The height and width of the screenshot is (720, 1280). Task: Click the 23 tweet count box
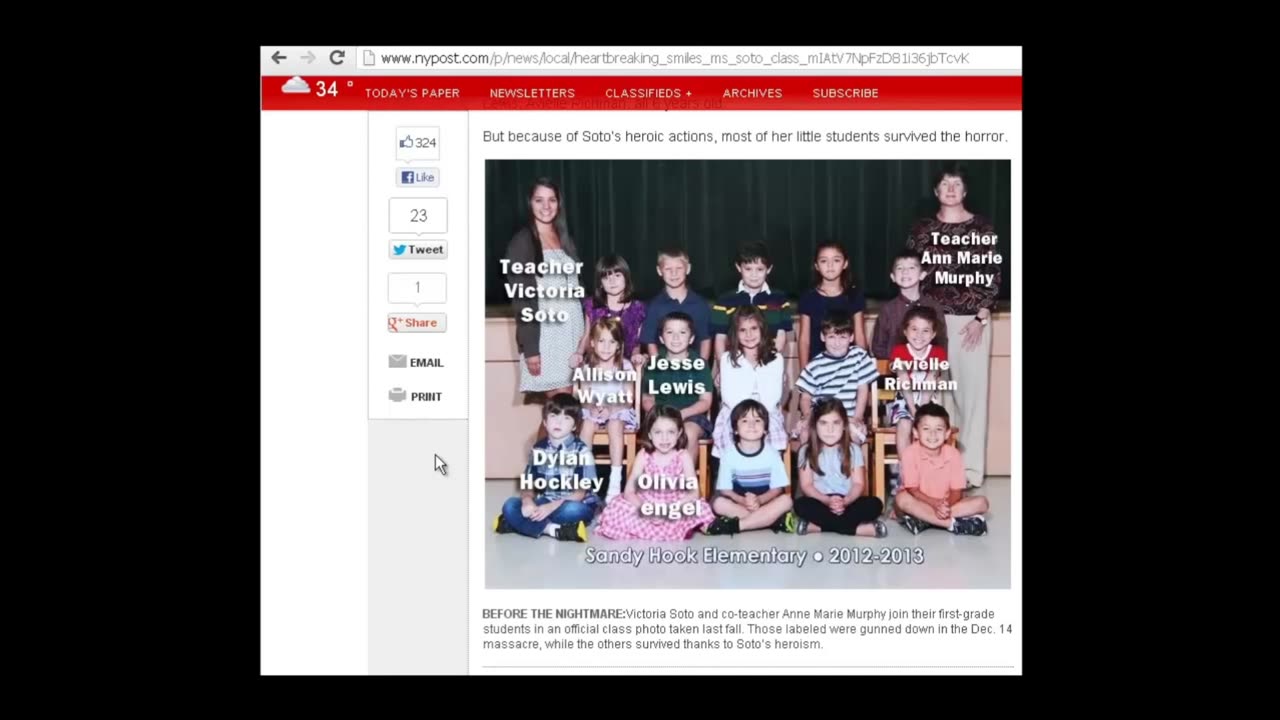pos(418,215)
